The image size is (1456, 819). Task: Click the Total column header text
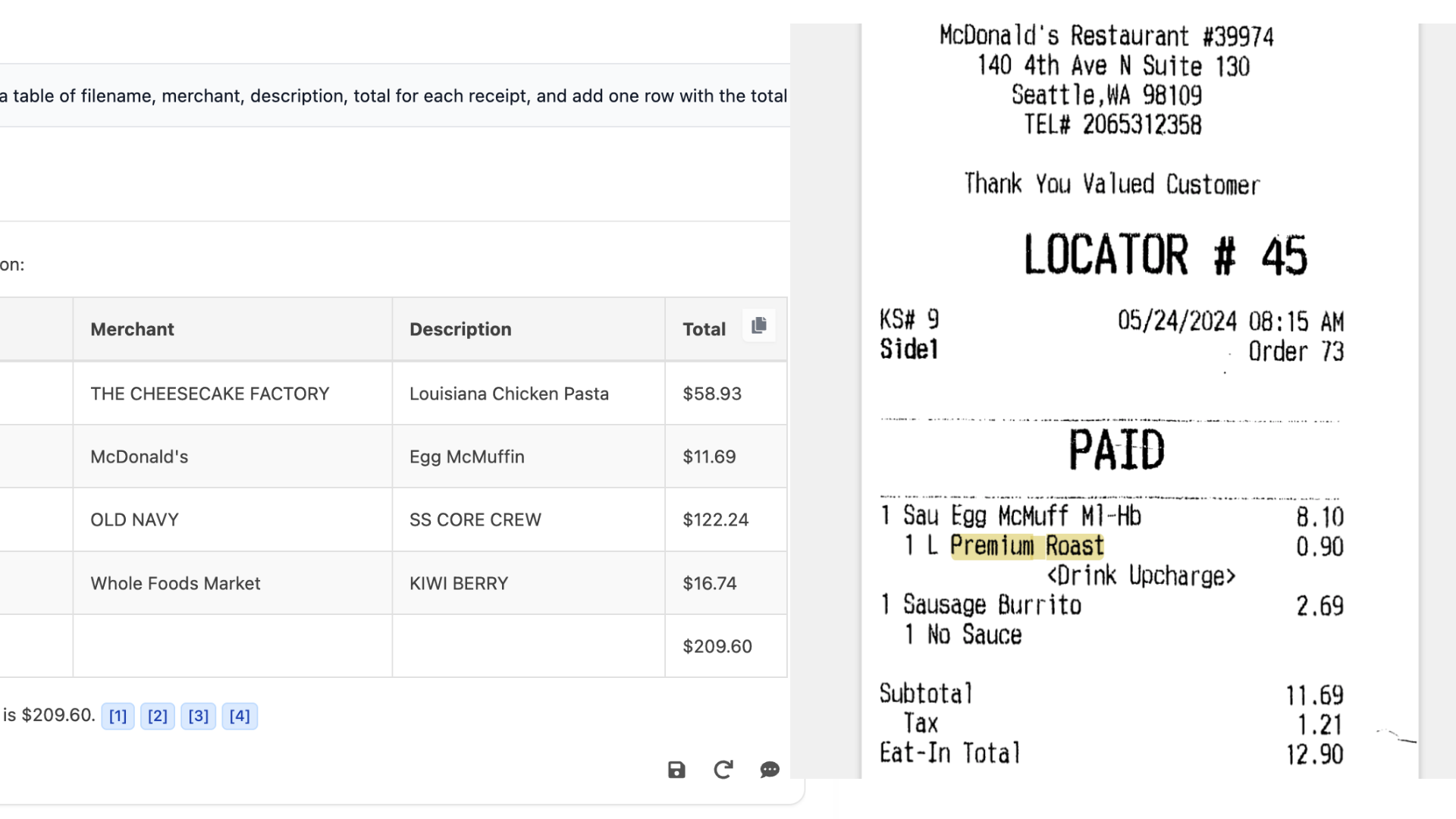(x=704, y=329)
